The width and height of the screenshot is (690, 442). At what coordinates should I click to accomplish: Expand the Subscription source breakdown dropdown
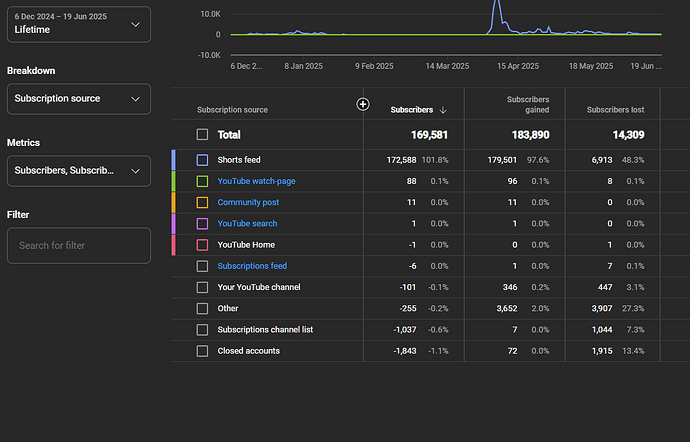[x=79, y=99]
